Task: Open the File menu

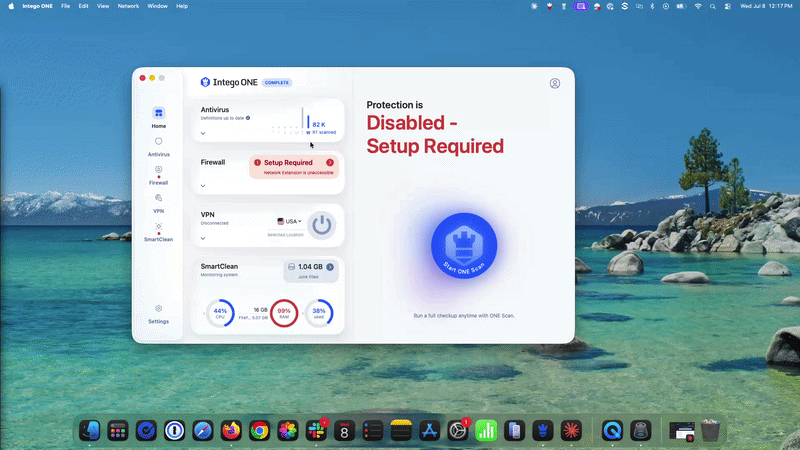Action: pos(65,6)
